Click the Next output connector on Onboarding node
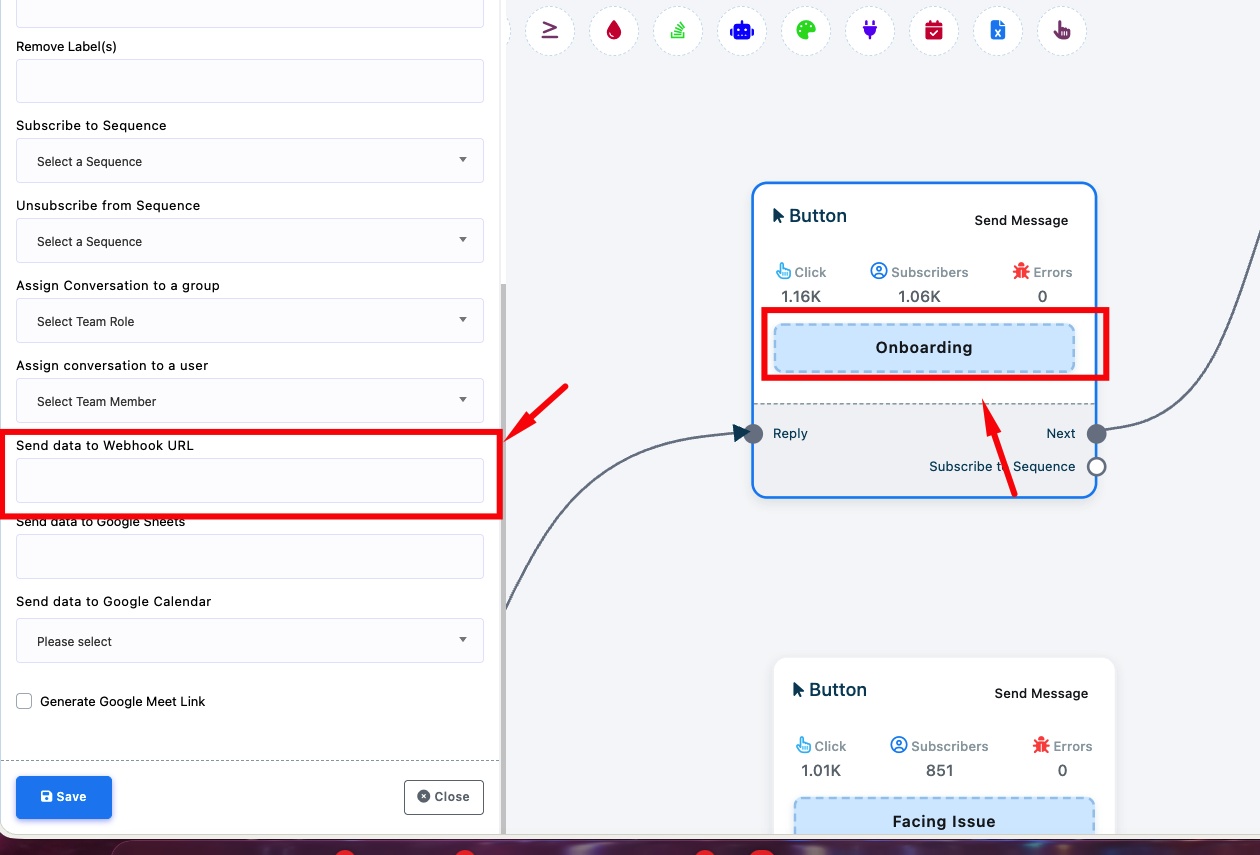Image resolution: width=1260 pixels, height=855 pixels. click(1097, 433)
